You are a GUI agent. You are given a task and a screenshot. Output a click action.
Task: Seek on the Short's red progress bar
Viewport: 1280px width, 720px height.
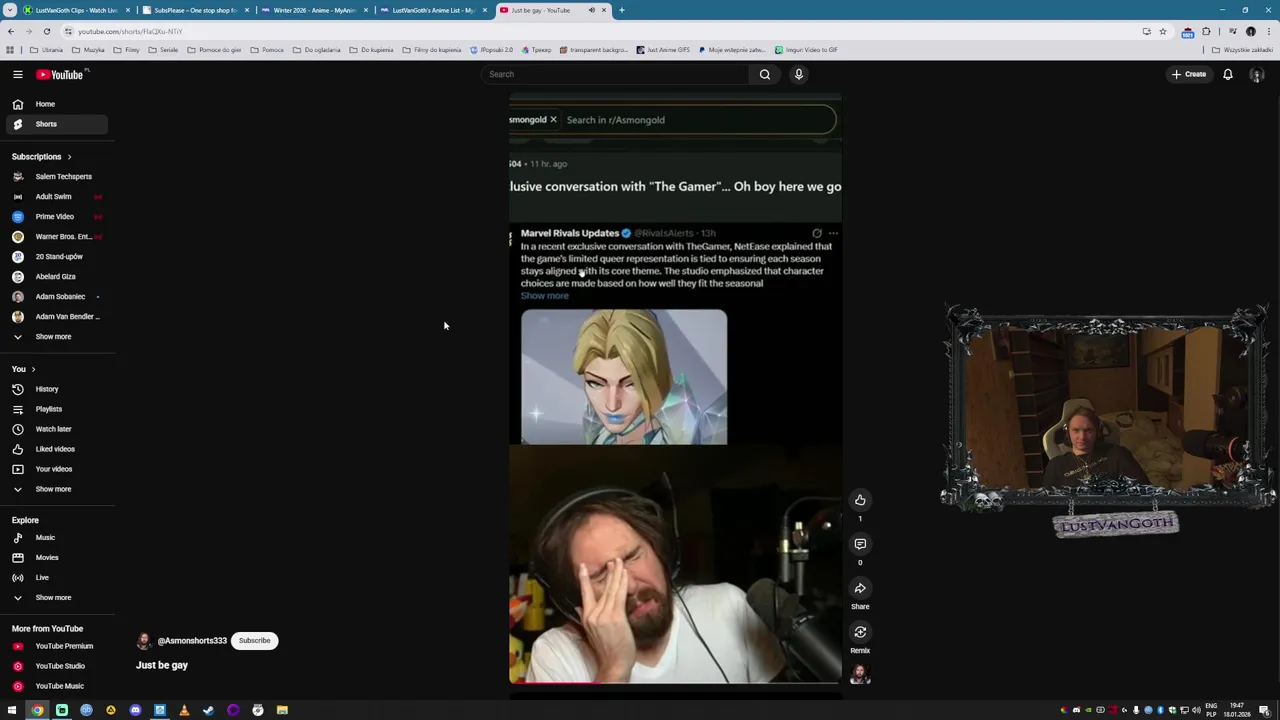point(675,683)
